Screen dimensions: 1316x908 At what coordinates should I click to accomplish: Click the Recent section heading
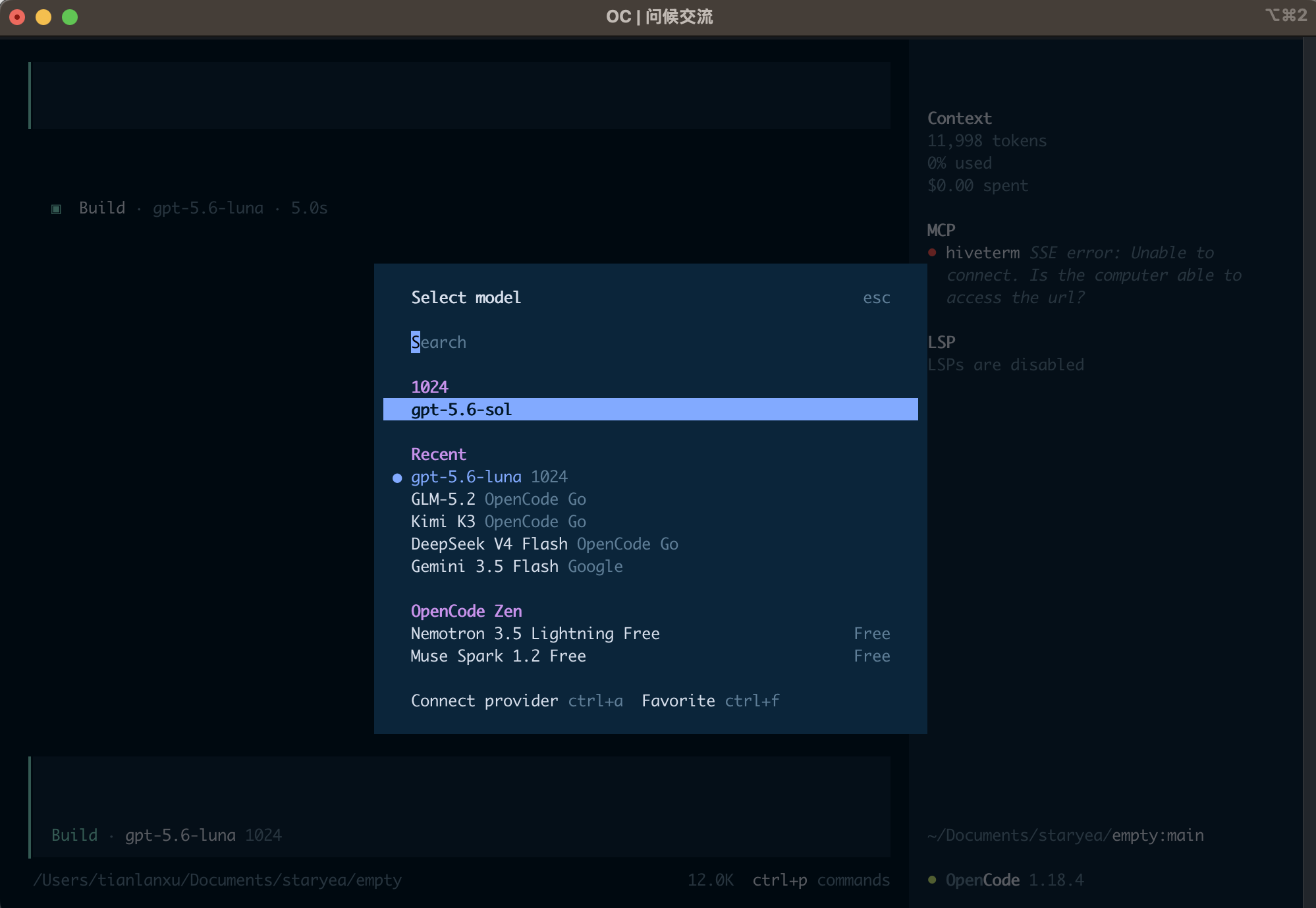[x=438, y=454]
